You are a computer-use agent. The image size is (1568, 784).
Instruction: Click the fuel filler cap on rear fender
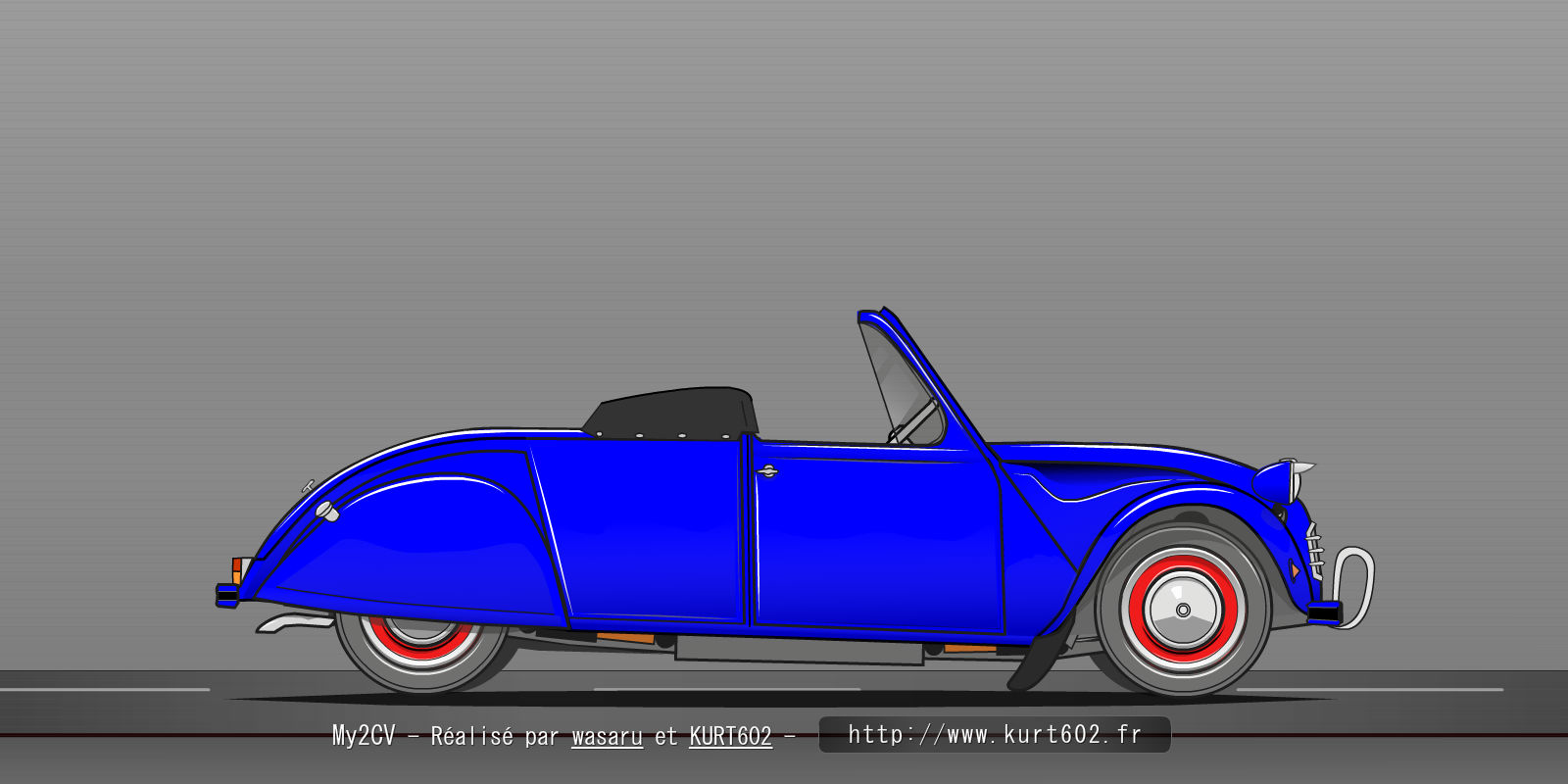327,512
